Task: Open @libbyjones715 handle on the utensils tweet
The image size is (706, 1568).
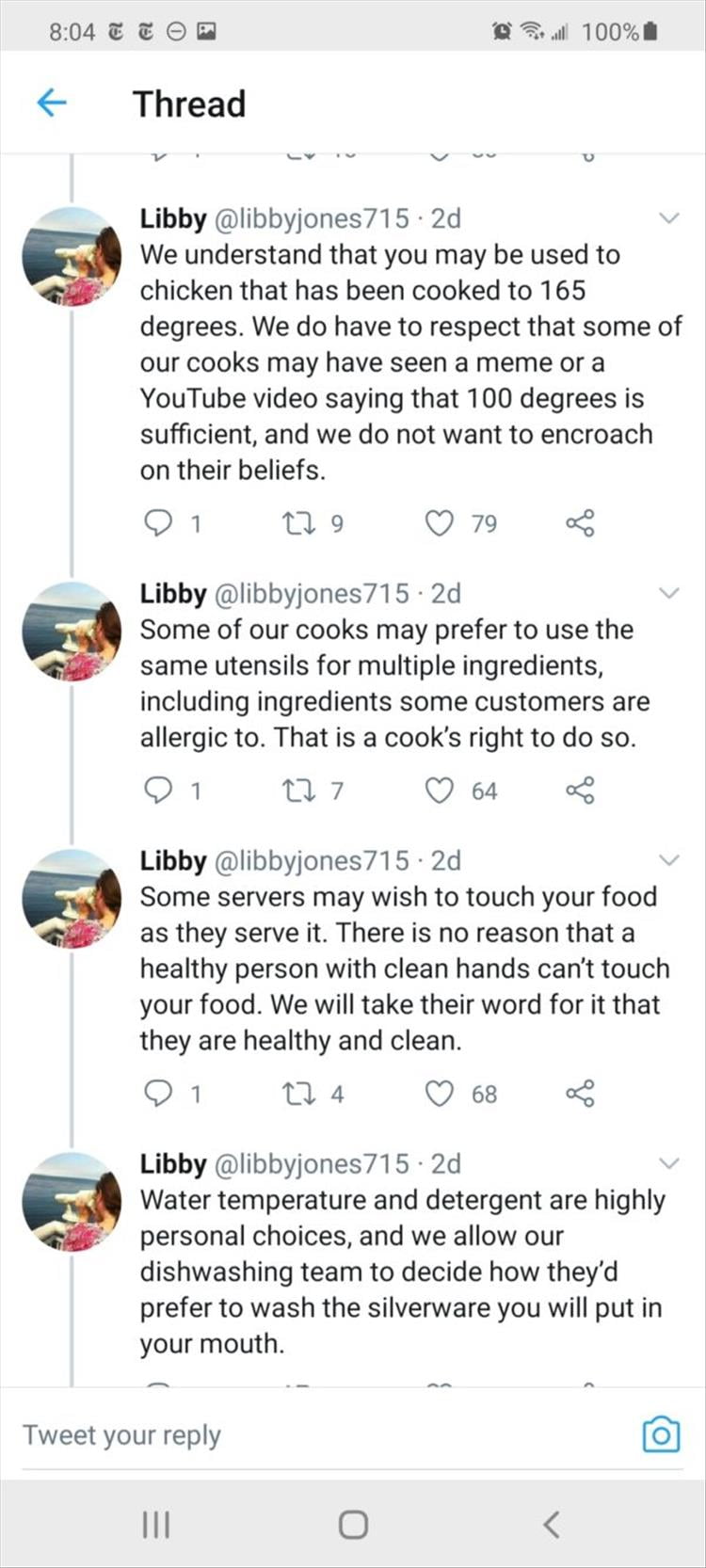Action: tap(313, 594)
